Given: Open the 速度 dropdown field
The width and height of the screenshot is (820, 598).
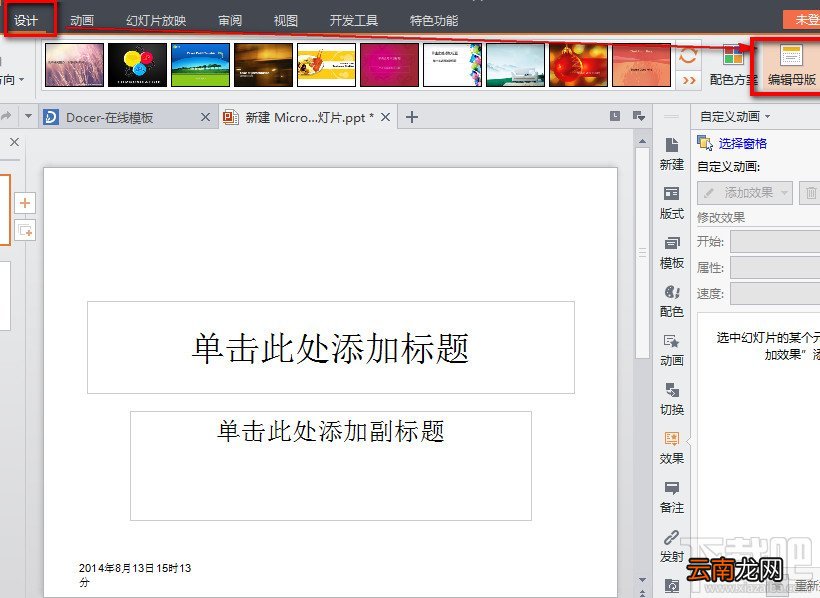Looking at the screenshot, I should (775, 294).
